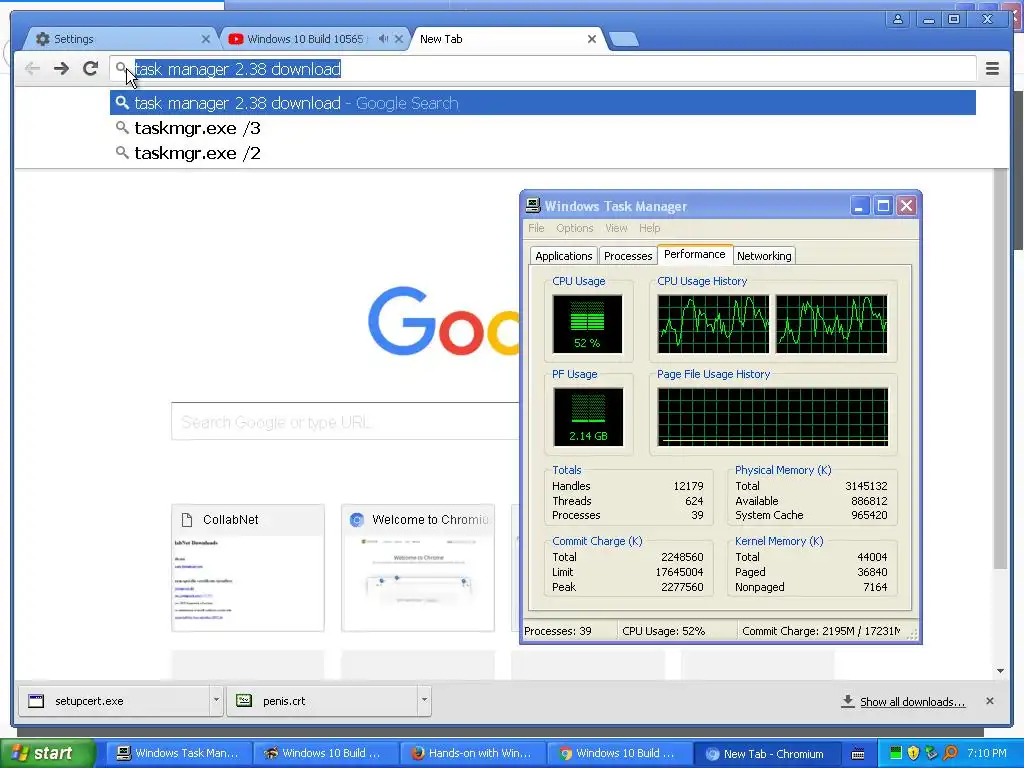Click the green CPU meter tray icon

(895, 753)
